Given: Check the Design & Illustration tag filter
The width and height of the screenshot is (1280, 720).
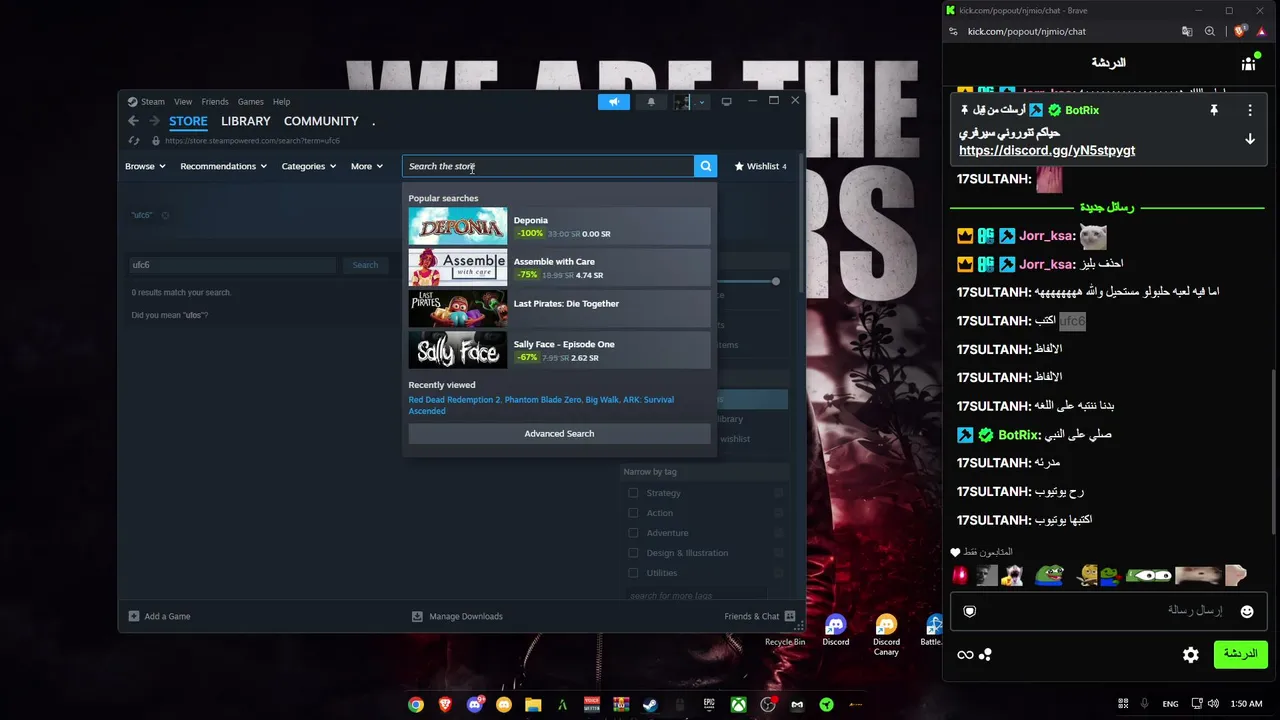Looking at the screenshot, I should pos(633,553).
